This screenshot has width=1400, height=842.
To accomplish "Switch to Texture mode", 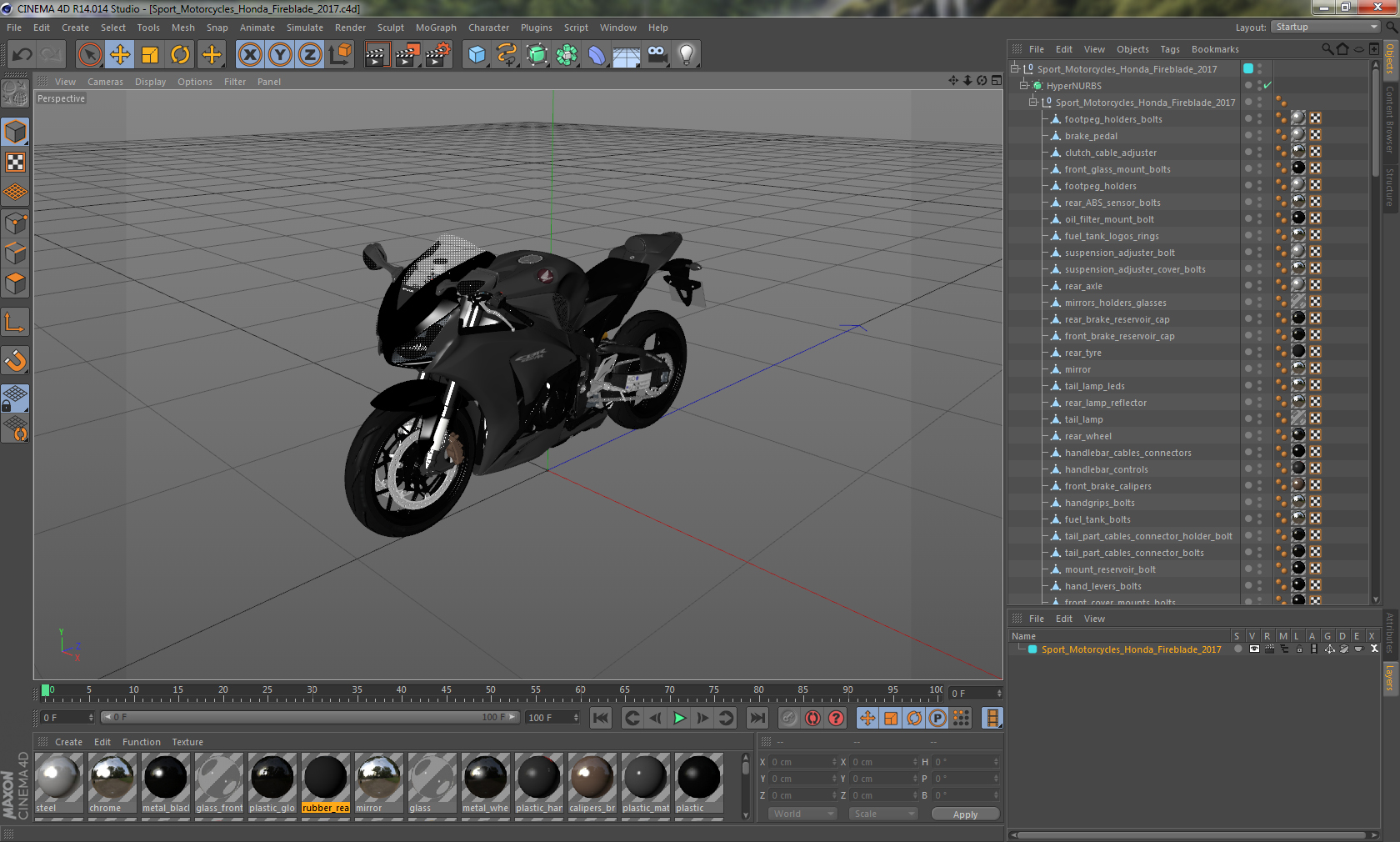I will point(15,162).
